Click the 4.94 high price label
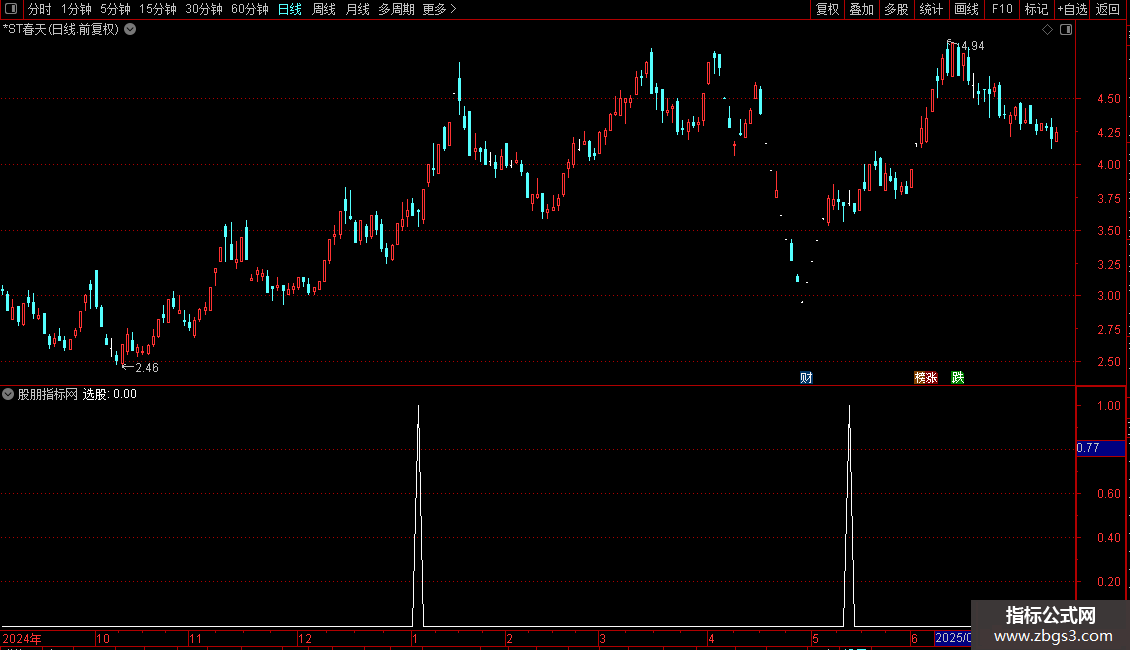Screen dimensions: 1130x650 coord(973,46)
